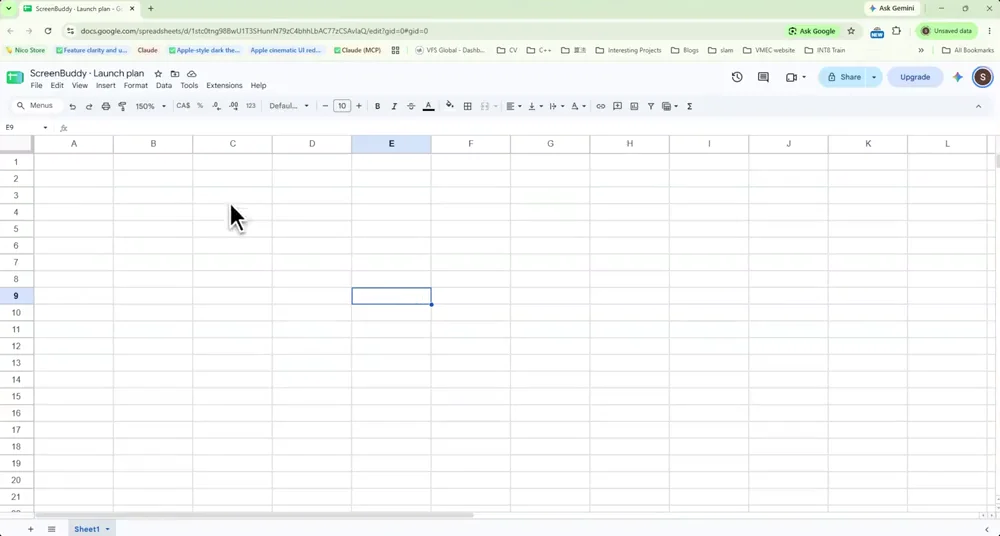Image resolution: width=1000 pixels, height=536 pixels.
Task: Open horizontal align dropdown
Action: pos(514,106)
